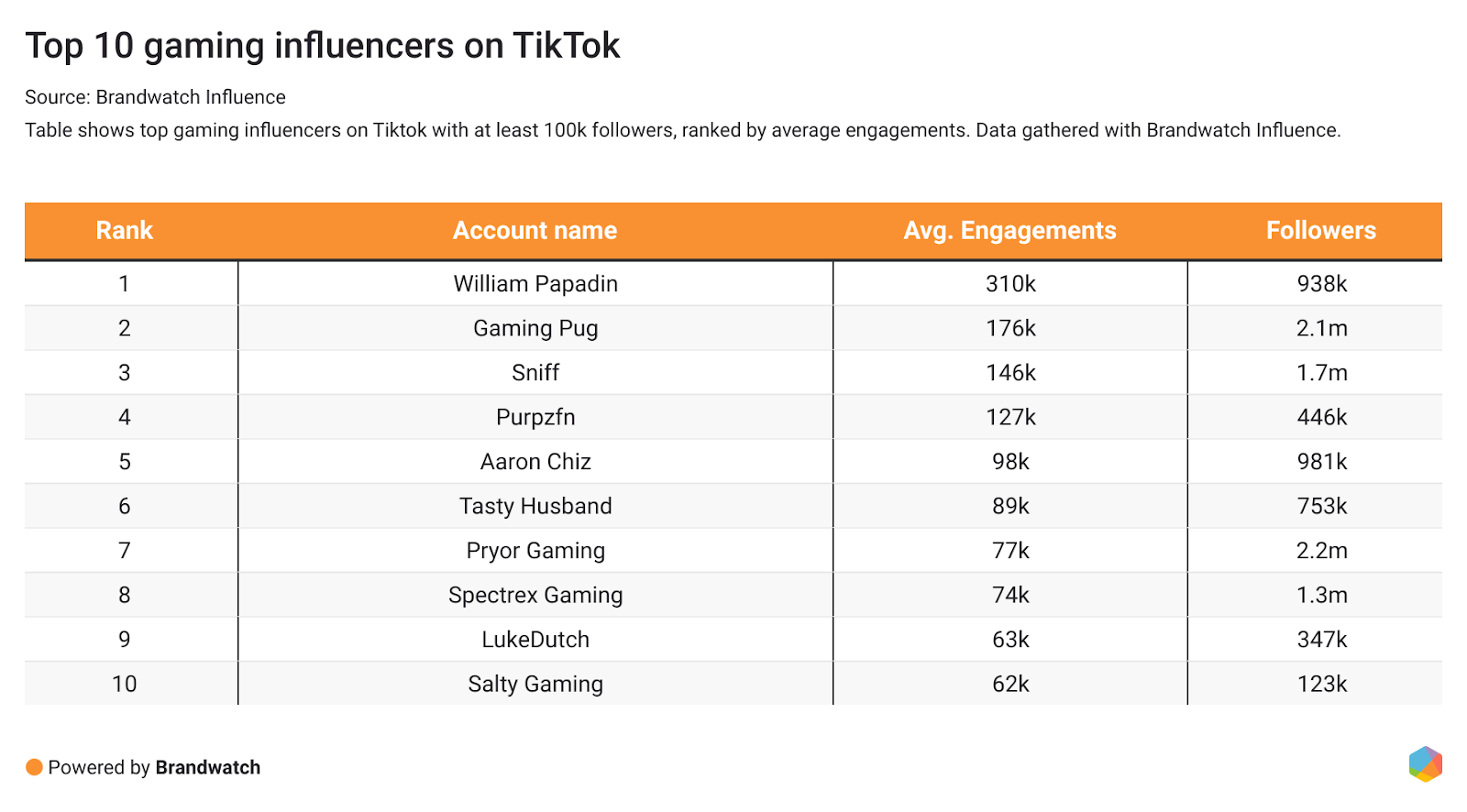Click the Spectrex Gaming table row
The image size is (1467, 812).
[535, 596]
